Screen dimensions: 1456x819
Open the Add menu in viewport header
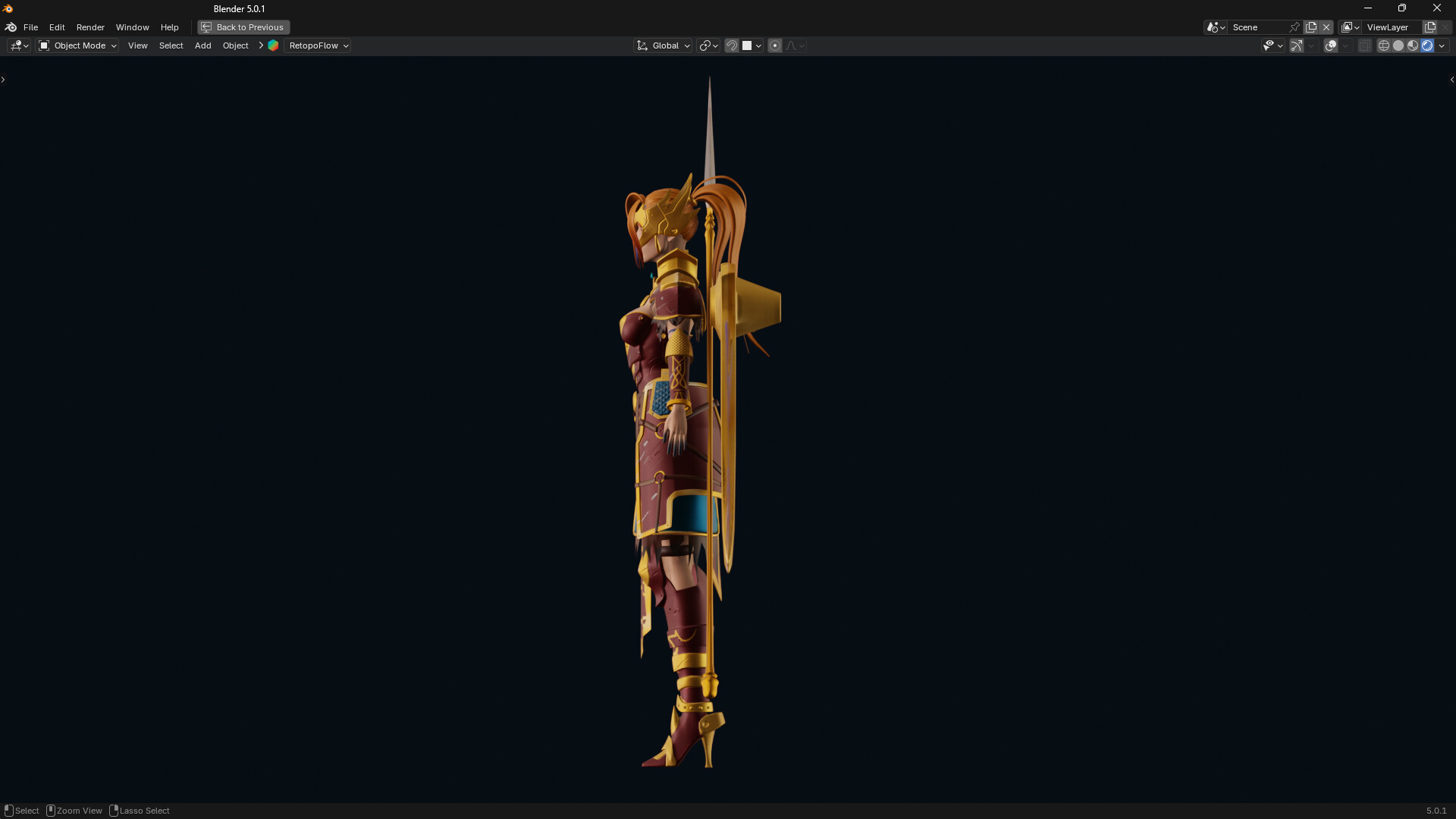(202, 45)
